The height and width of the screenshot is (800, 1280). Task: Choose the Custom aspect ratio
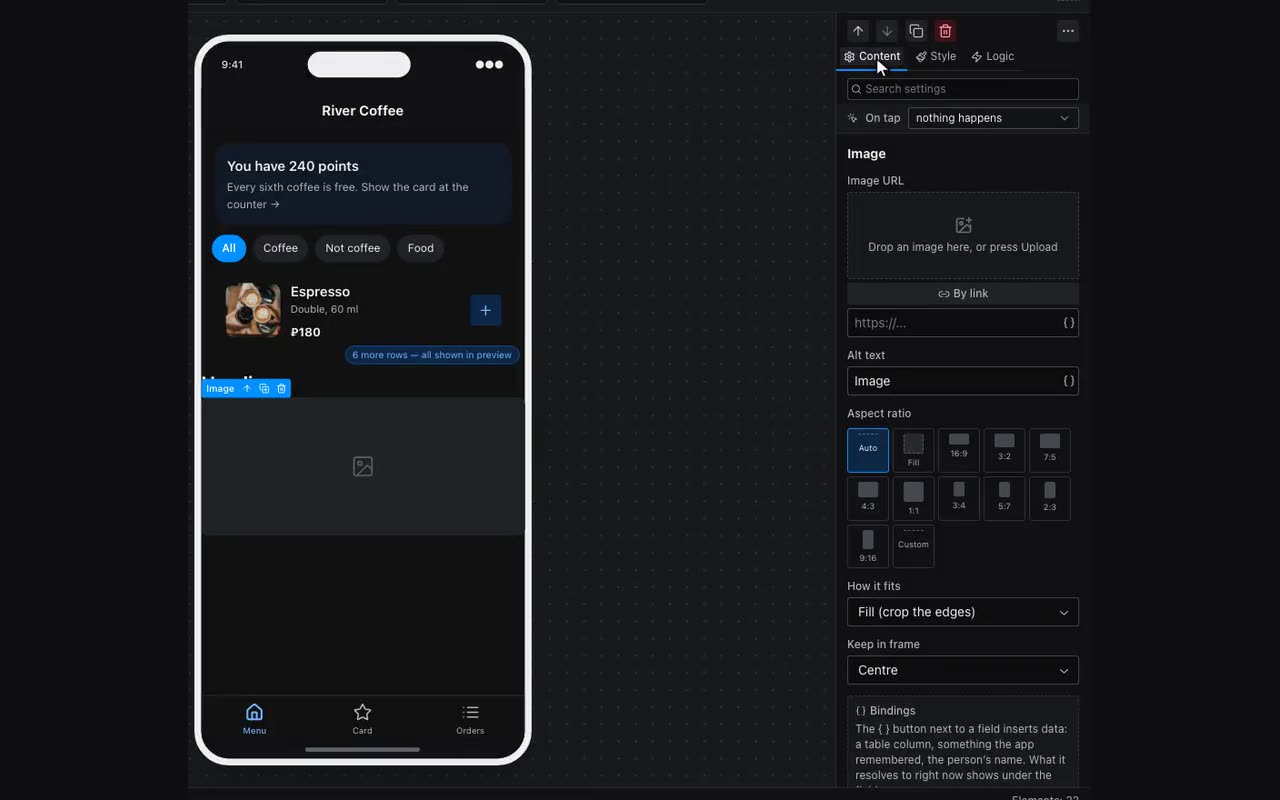(913, 546)
